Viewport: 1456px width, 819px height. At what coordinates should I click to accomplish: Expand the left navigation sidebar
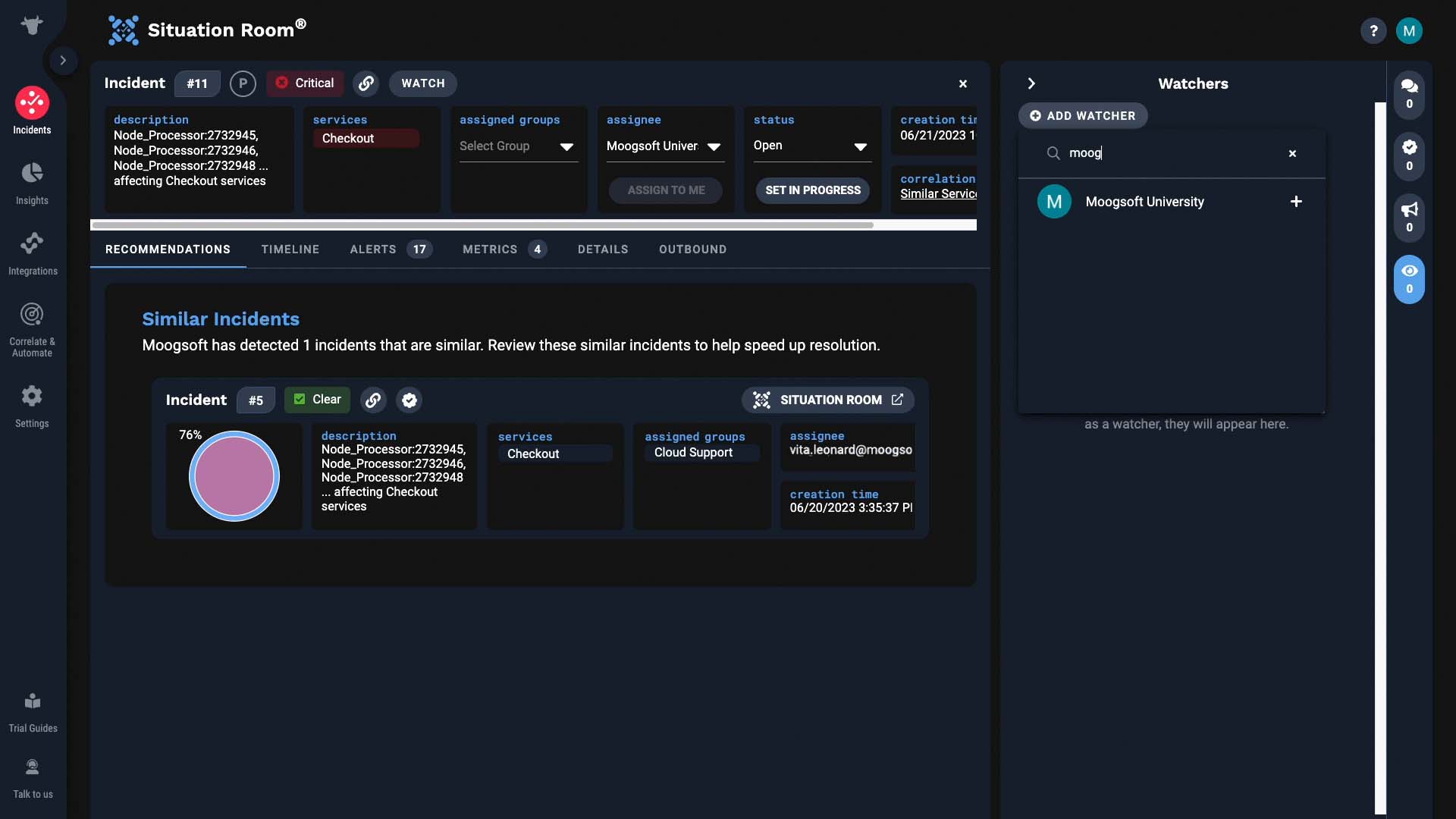63,60
